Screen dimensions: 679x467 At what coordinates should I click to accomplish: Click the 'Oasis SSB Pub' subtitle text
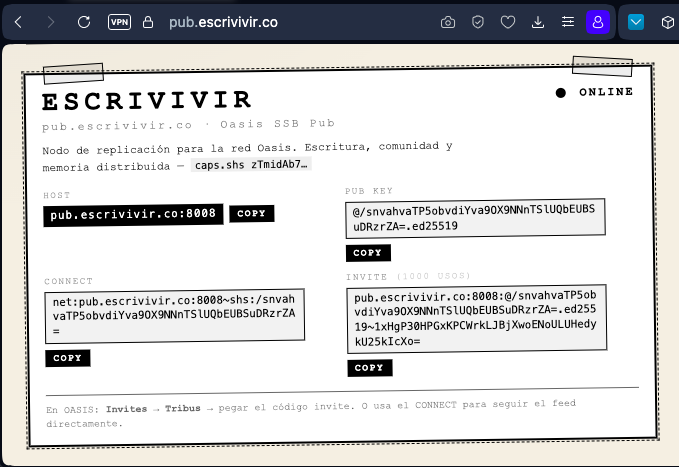(x=277, y=124)
